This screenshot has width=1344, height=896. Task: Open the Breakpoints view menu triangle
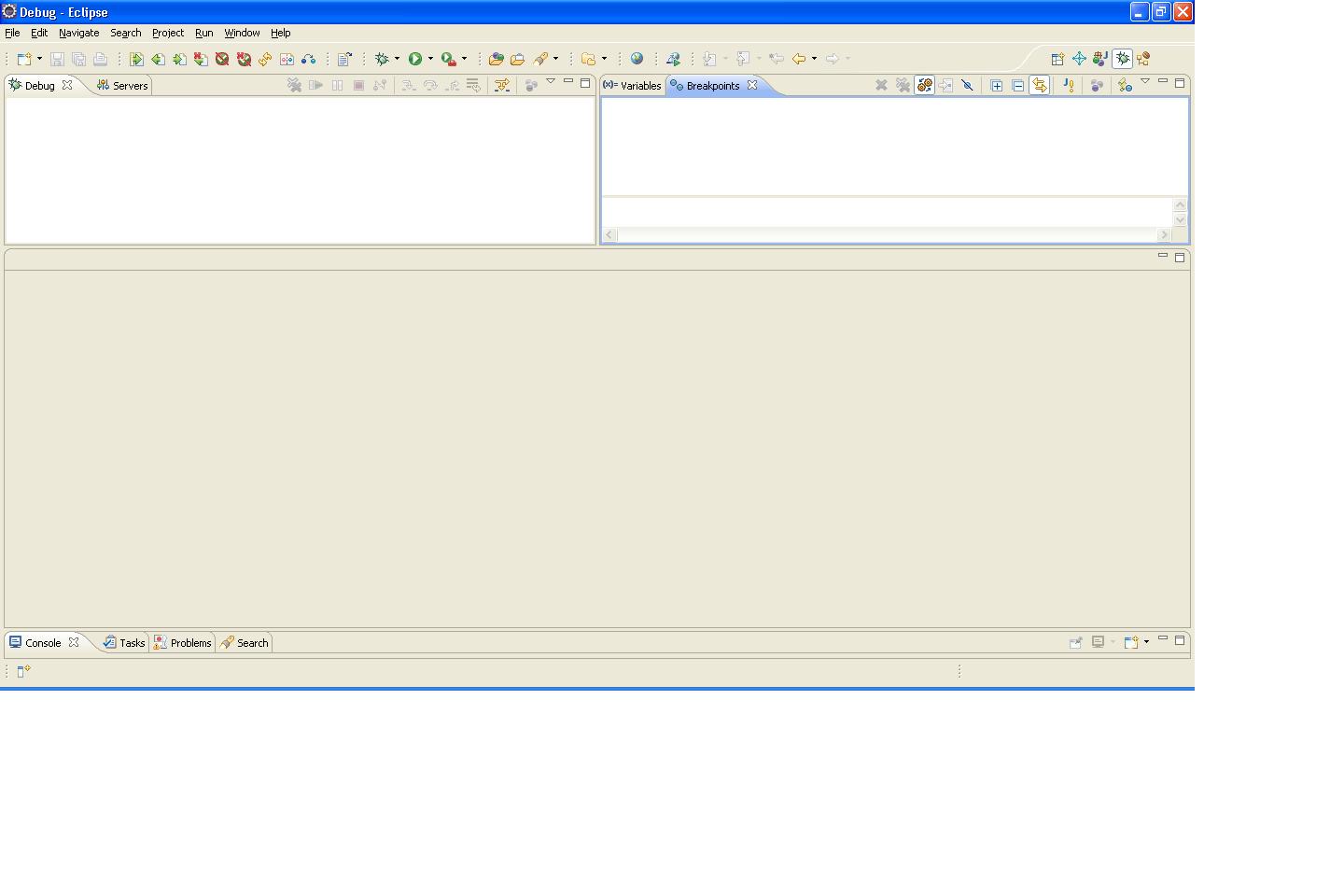pyautogui.click(x=1145, y=82)
